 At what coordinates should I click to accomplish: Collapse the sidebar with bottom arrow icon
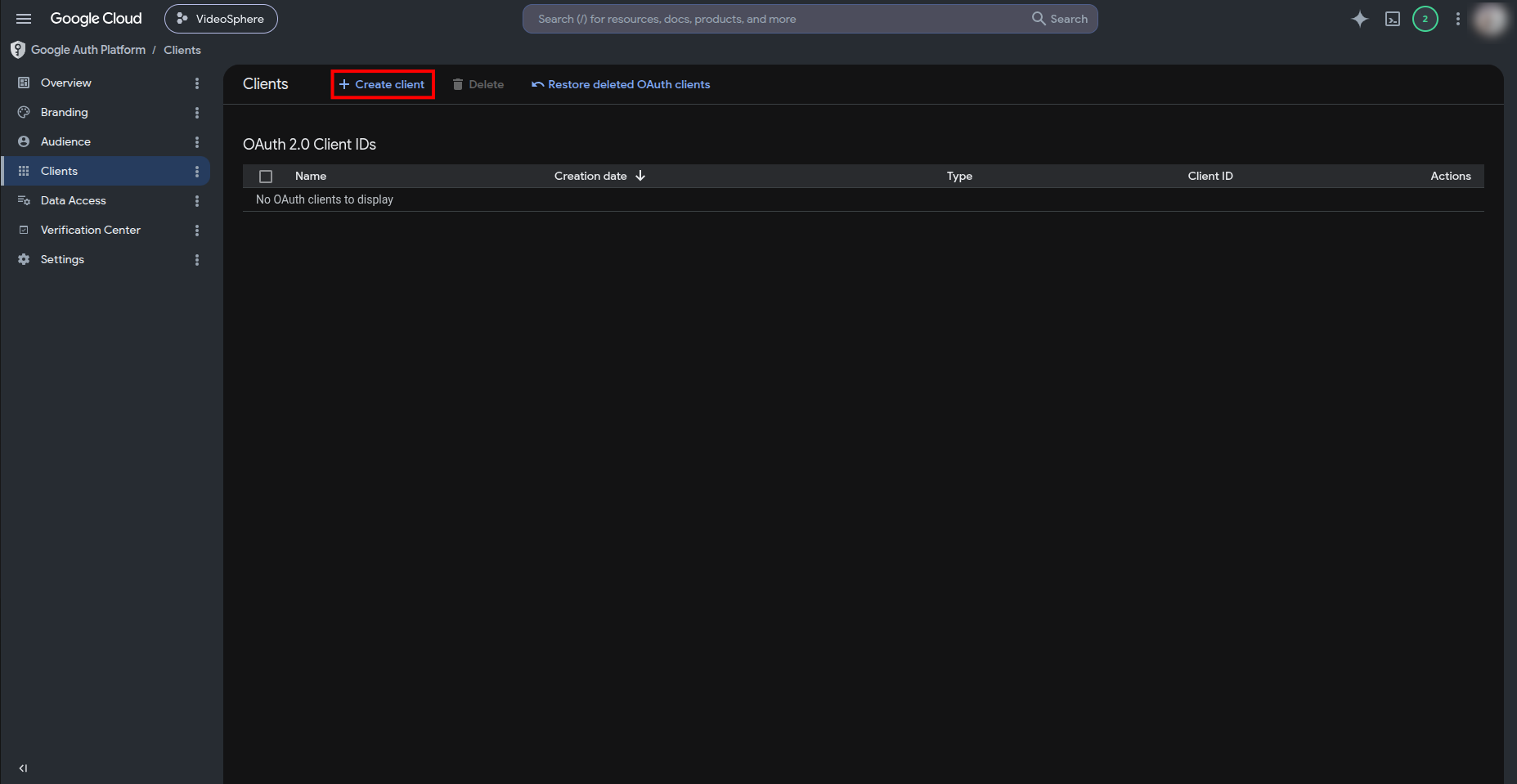[23, 768]
